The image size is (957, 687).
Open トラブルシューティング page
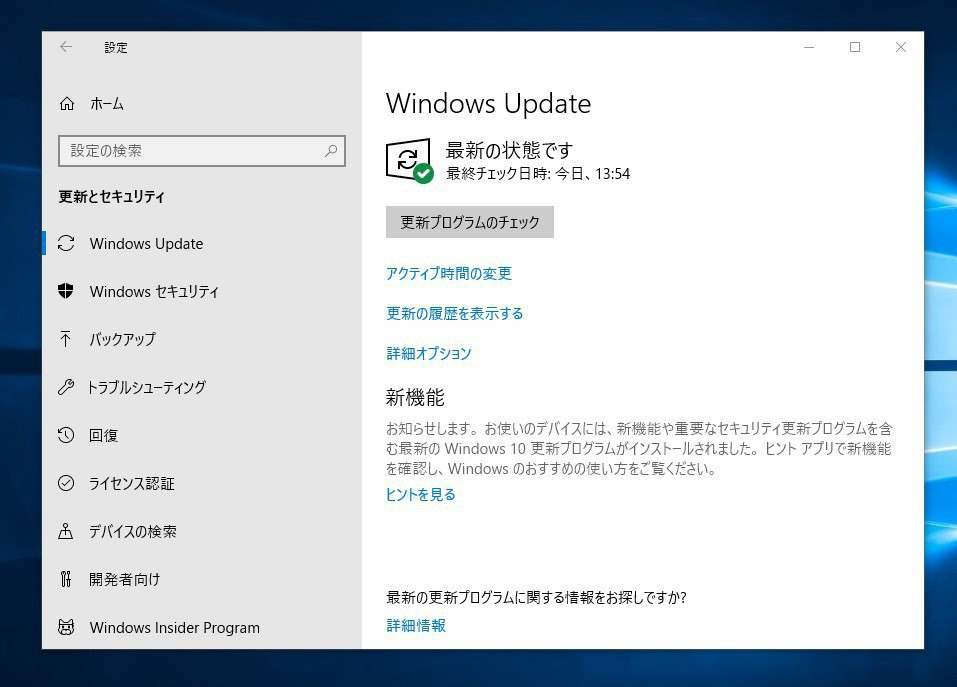(201, 387)
